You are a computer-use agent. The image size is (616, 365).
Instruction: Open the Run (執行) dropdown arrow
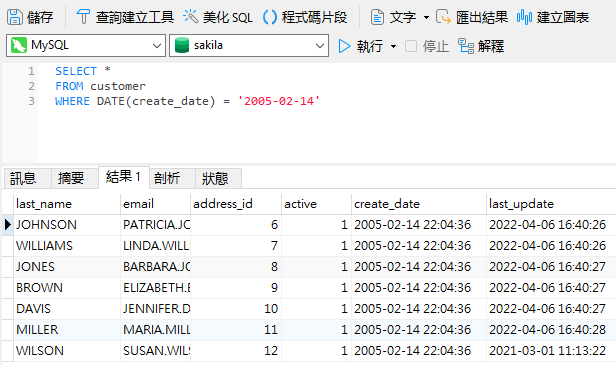[393, 46]
